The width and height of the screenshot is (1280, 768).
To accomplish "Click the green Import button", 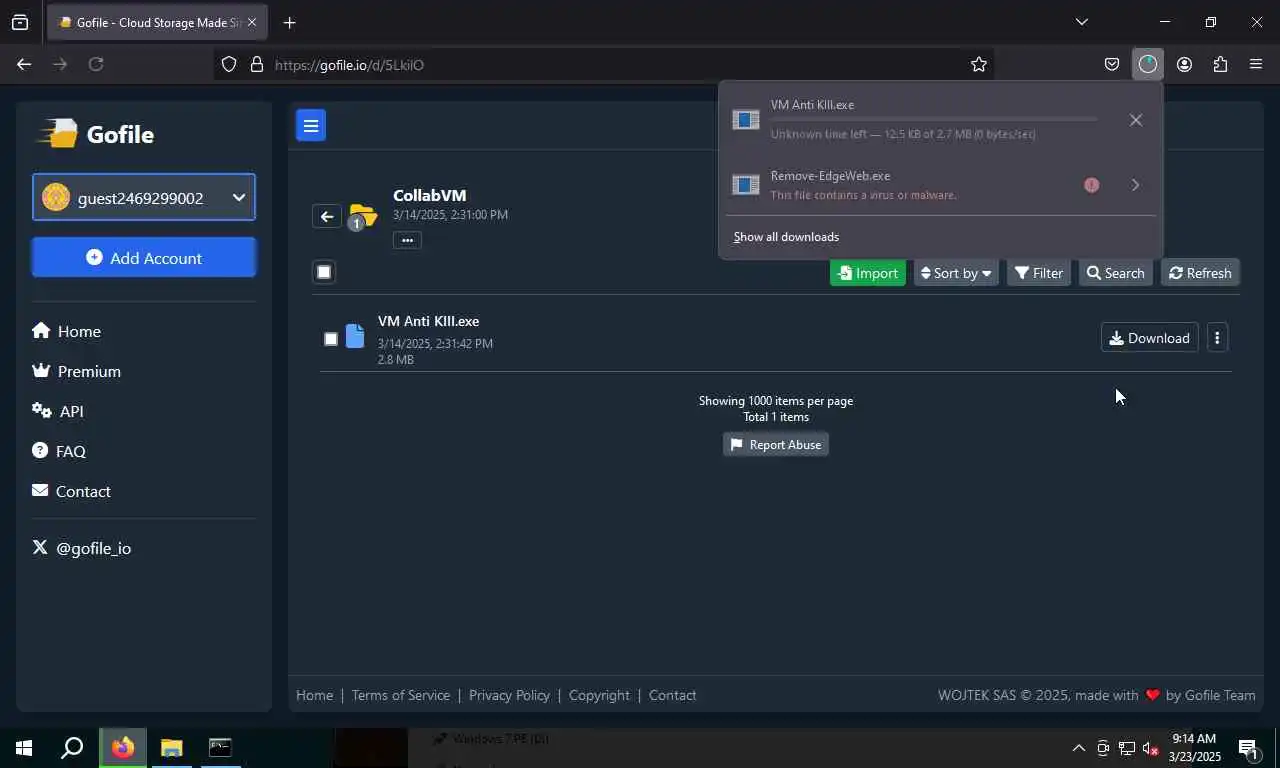I will point(868,273).
